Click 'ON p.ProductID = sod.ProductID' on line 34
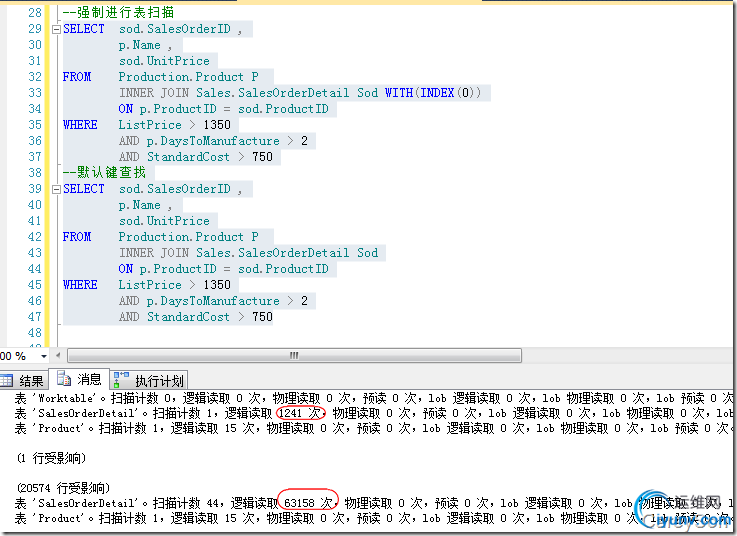The width and height of the screenshot is (737, 536). [223, 109]
